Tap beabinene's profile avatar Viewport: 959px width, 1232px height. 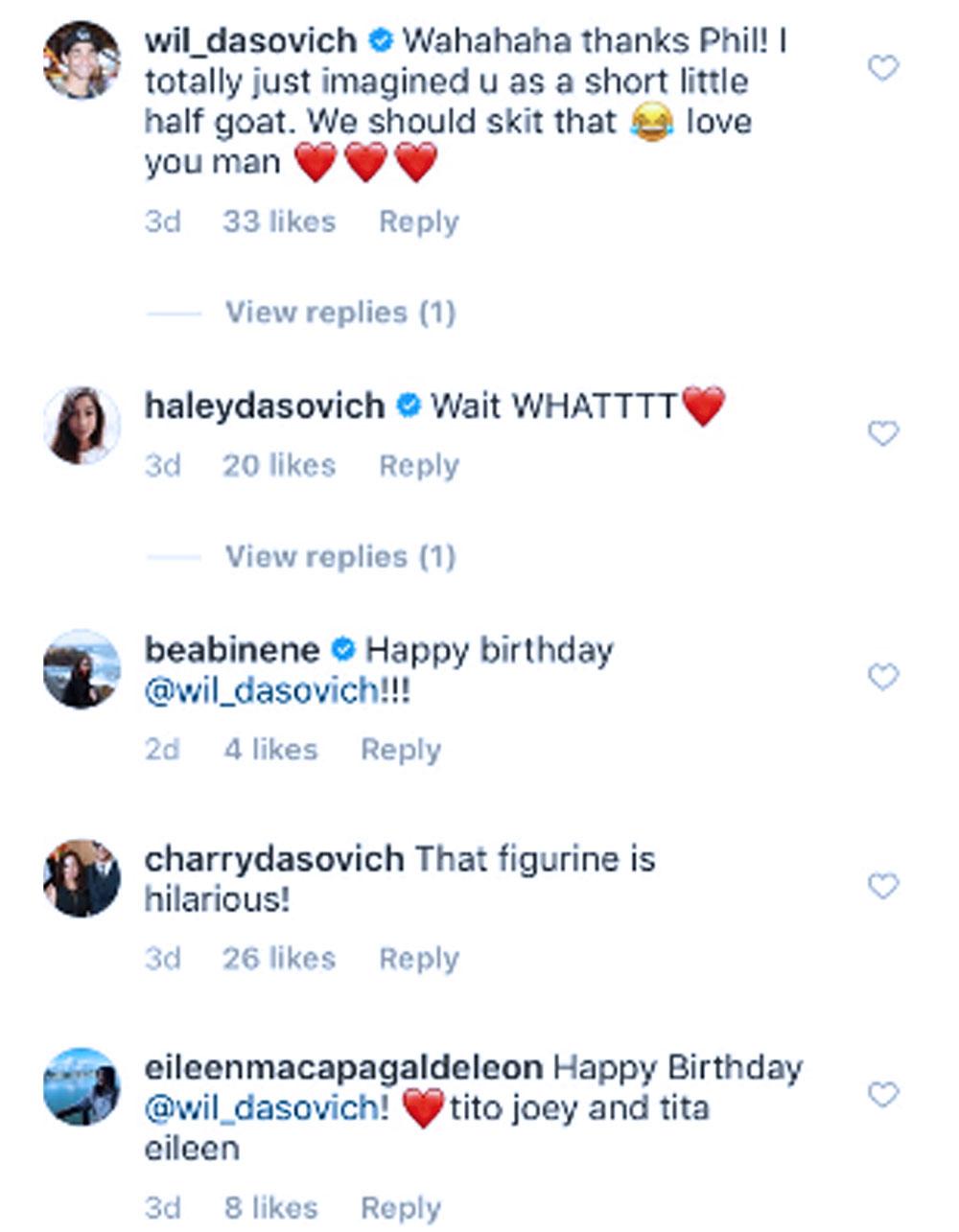click(x=82, y=669)
